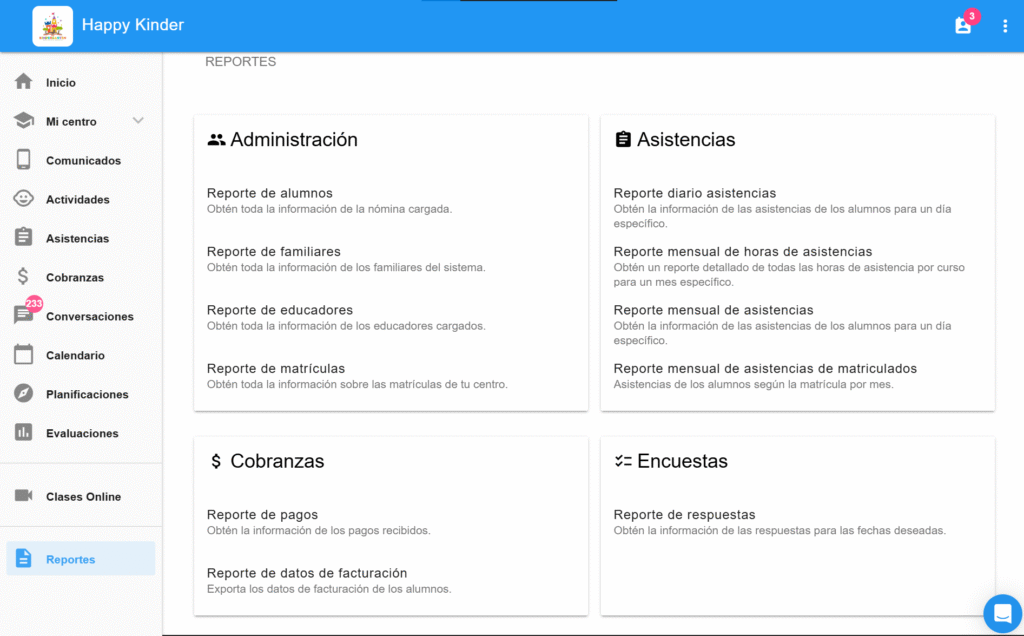
Task: Click the Evaluaciones bar chart icon
Action: (24, 432)
